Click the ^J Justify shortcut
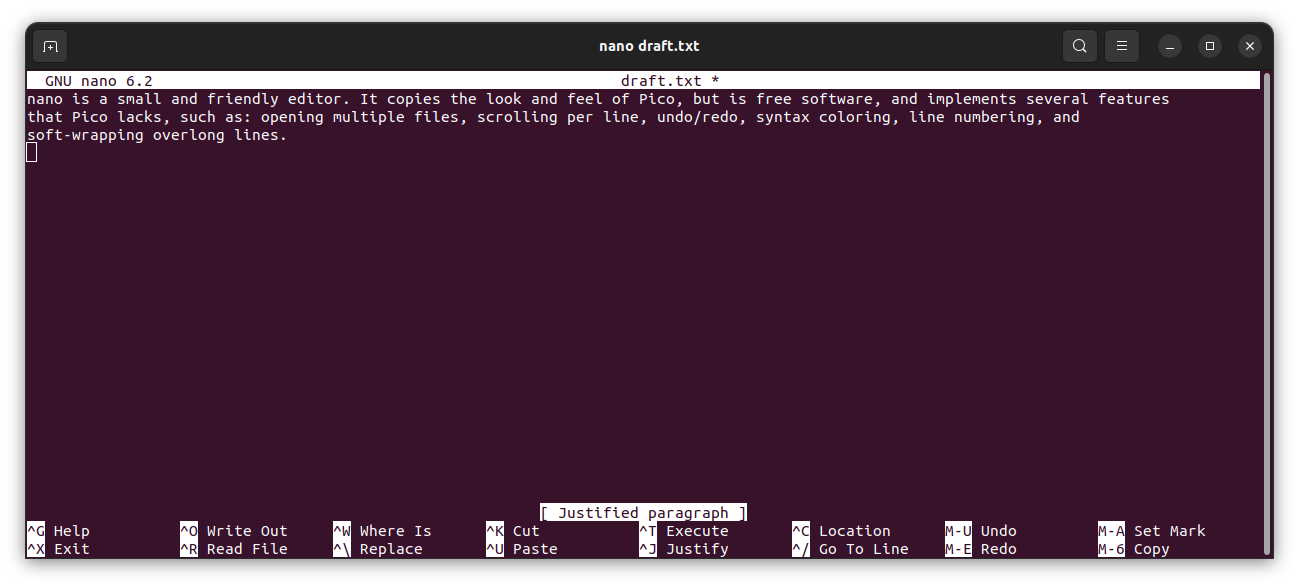Screen dimensions: 1299x587 (x=684, y=549)
